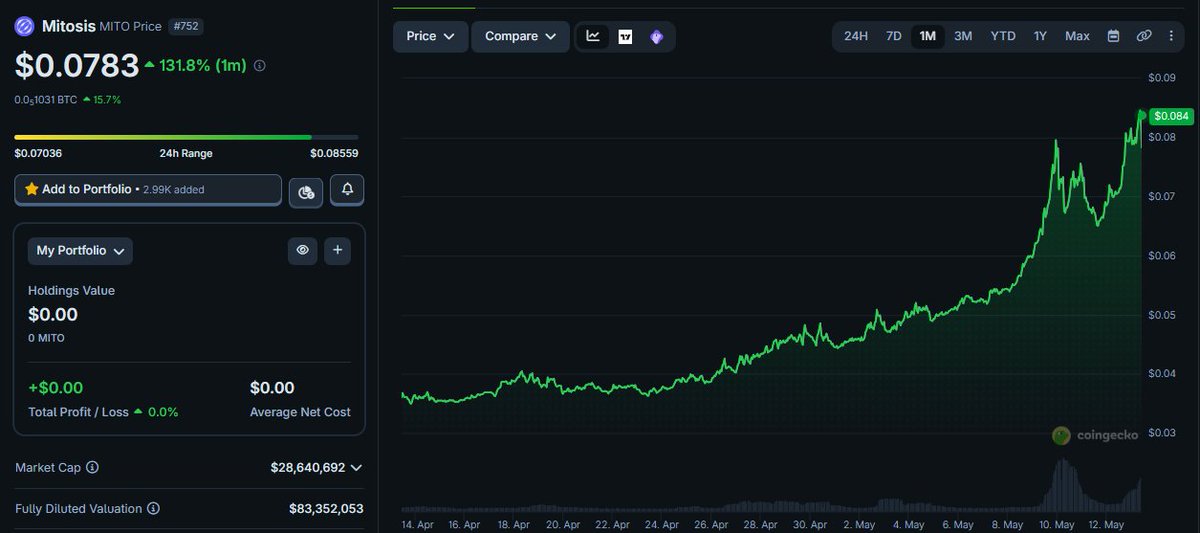Click the chart share link icon

pyautogui.click(x=1144, y=36)
